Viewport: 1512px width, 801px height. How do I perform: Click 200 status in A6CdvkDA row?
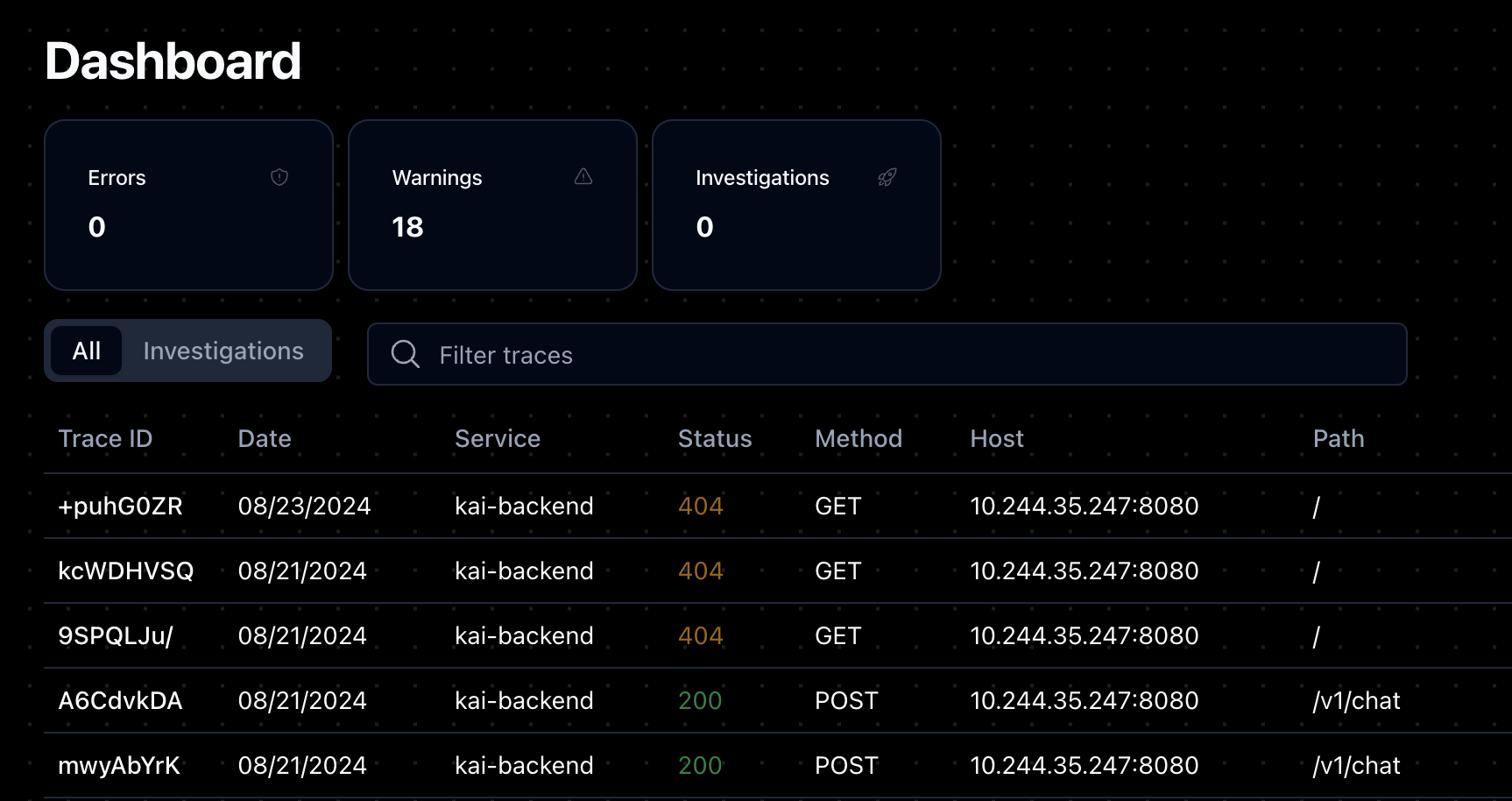700,700
